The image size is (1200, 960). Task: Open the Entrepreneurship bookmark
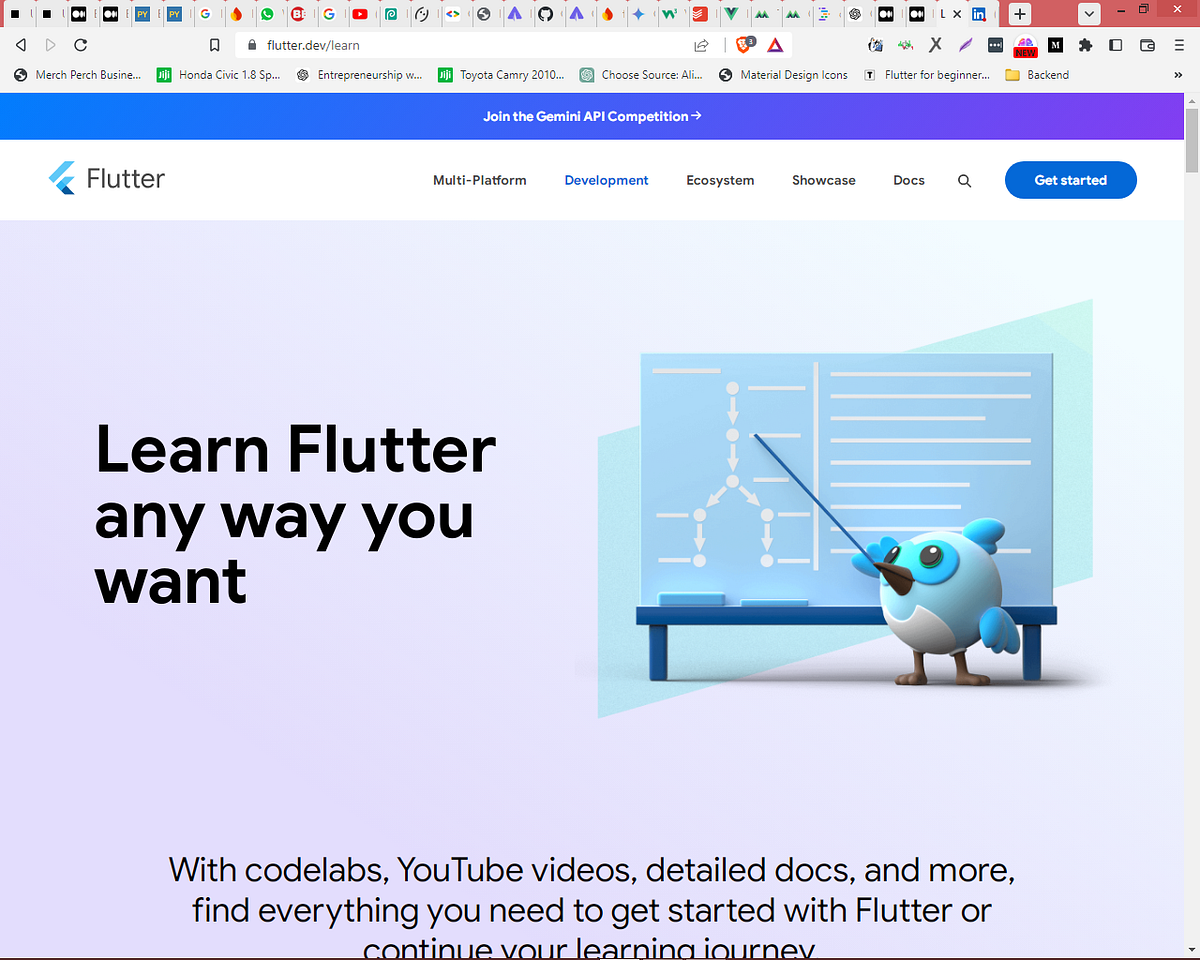[x=360, y=75]
